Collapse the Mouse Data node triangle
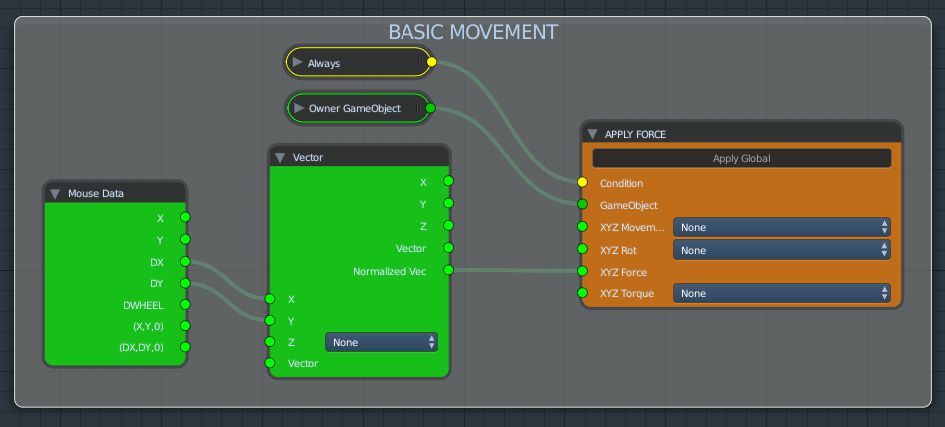The width and height of the screenshot is (945, 427). click(x=55, y=194)
